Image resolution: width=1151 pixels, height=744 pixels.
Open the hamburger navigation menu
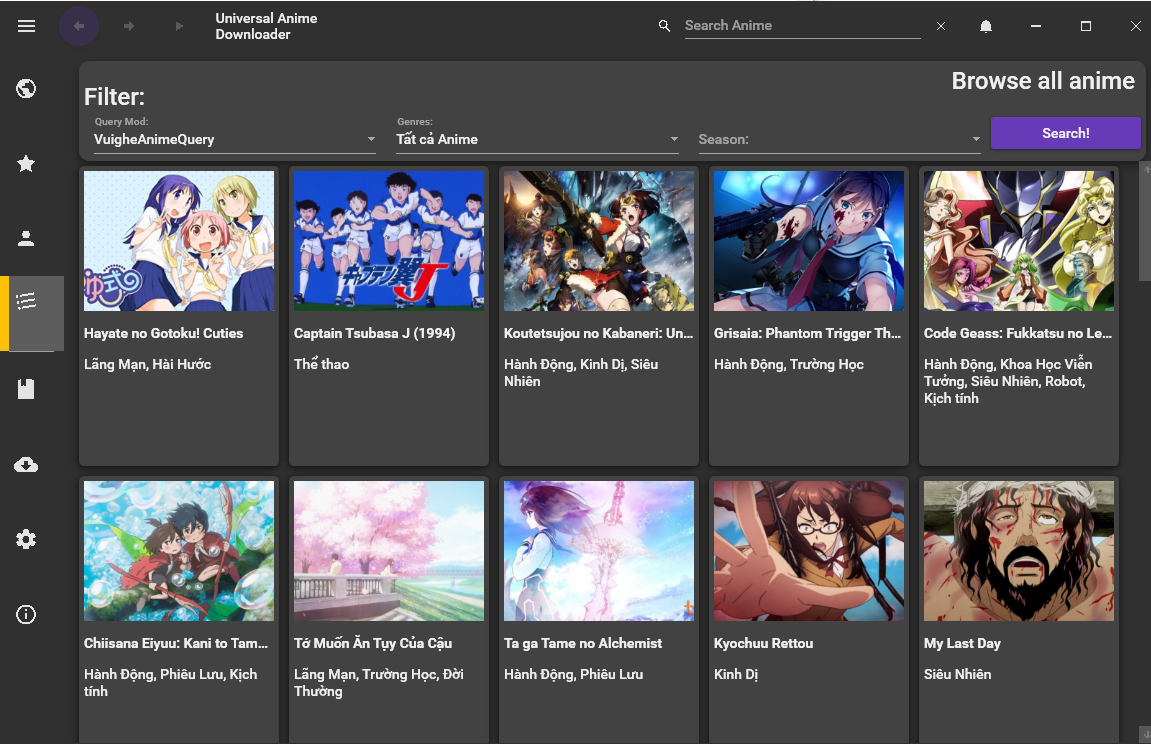click(26, 26)
